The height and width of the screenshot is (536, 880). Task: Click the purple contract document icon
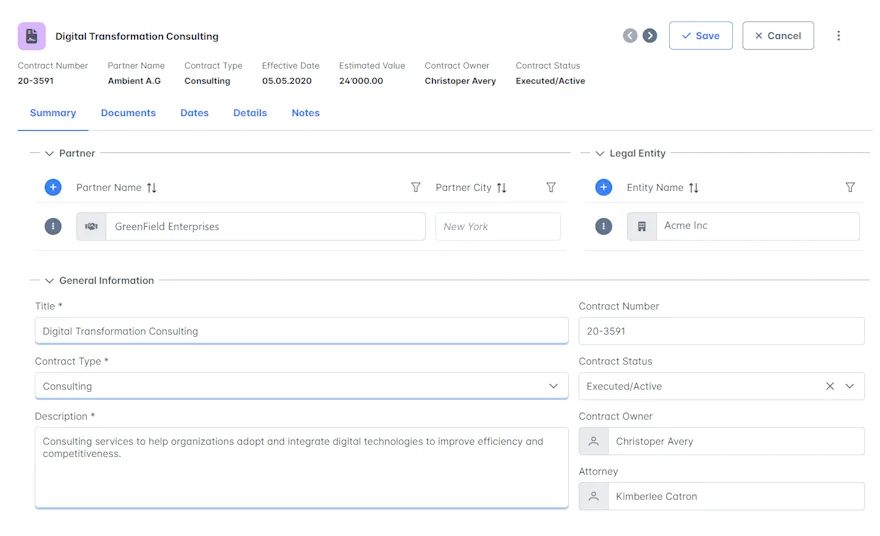pos(31,36)
